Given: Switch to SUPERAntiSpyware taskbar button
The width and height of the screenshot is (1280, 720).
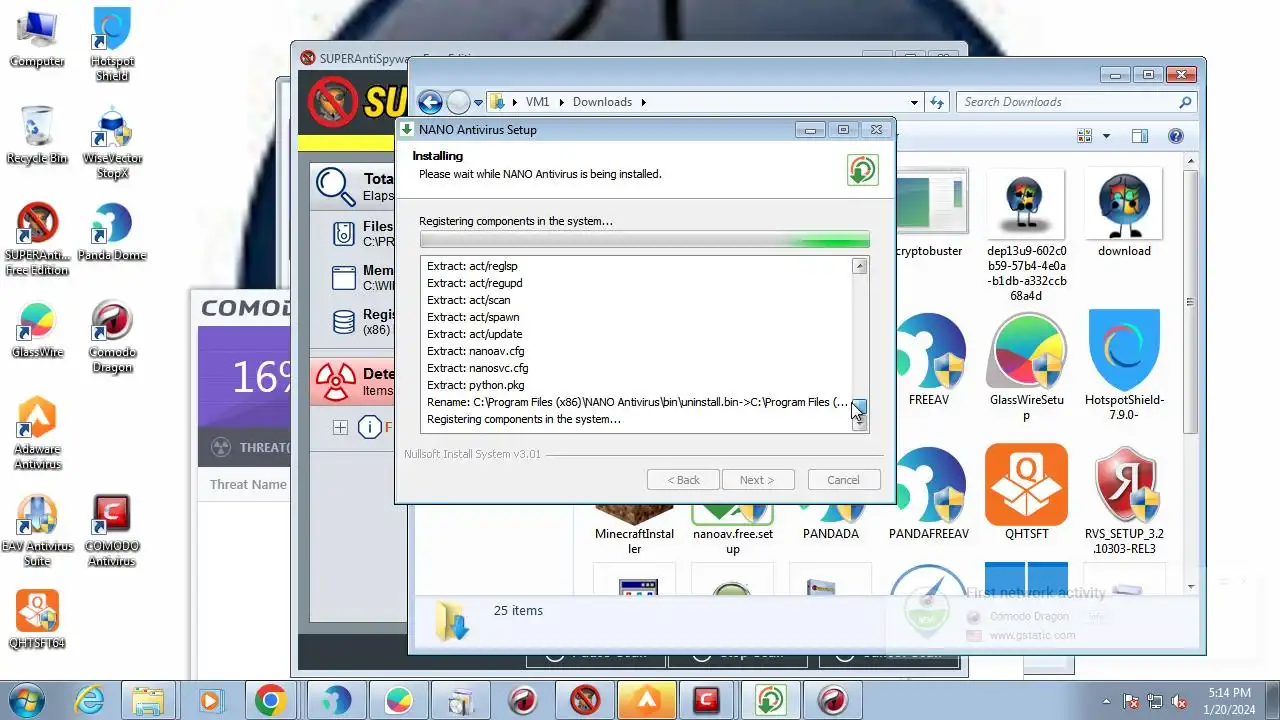Looking at the screenshot, I should tap(585, 700).
